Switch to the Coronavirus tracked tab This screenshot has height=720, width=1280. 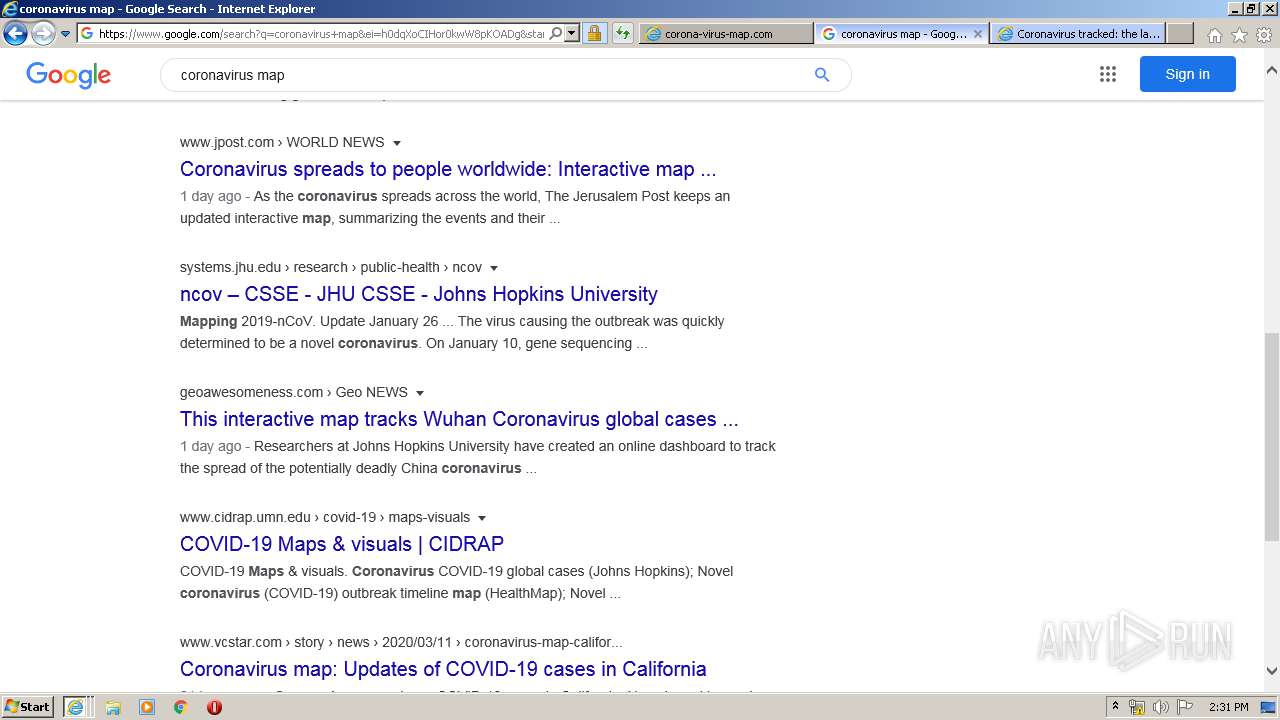pyautogui.click(x=1078, y=33)
